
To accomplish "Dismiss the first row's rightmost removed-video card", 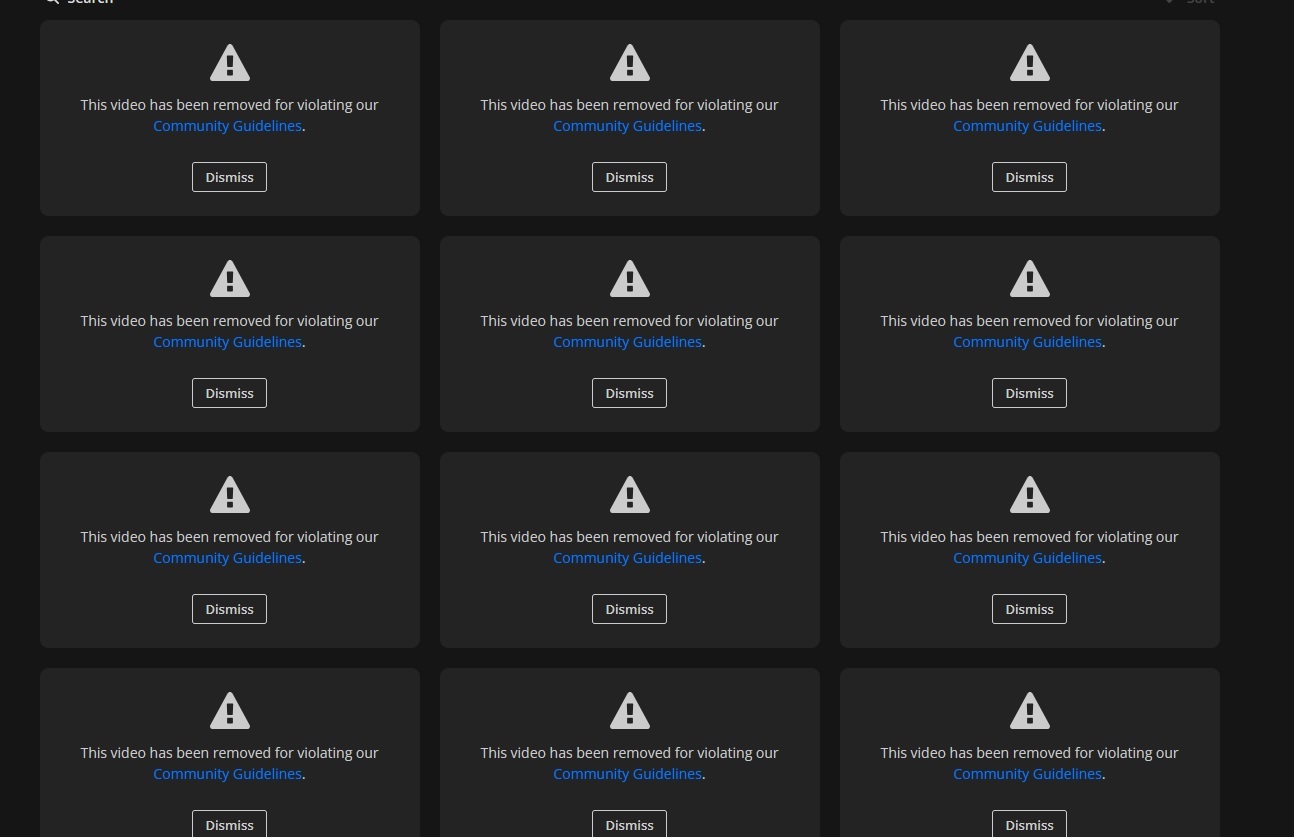I will click(1029, 177).
